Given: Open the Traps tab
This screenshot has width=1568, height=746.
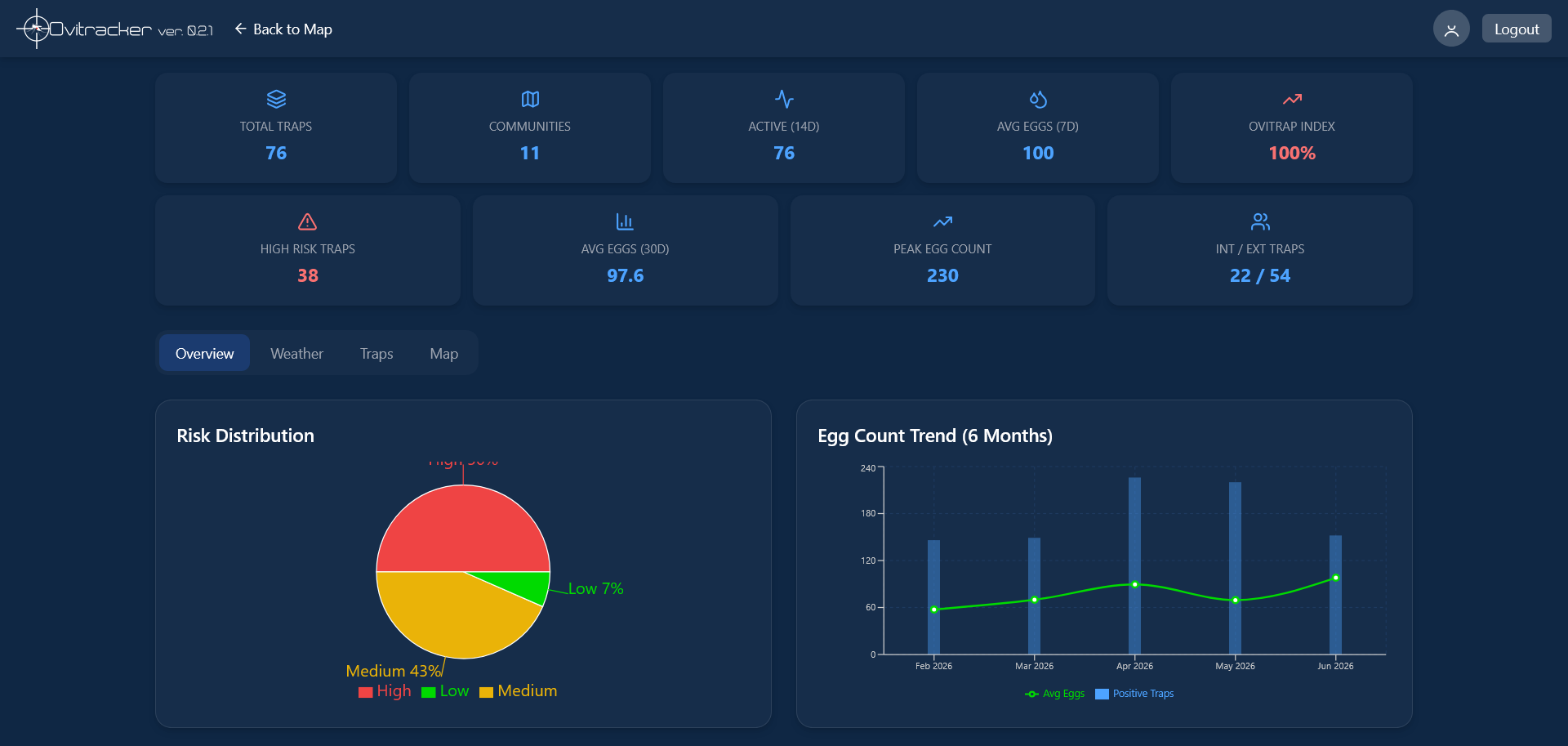Looking at the screenshot, I should pyautogui.click(x=376, y=353).
